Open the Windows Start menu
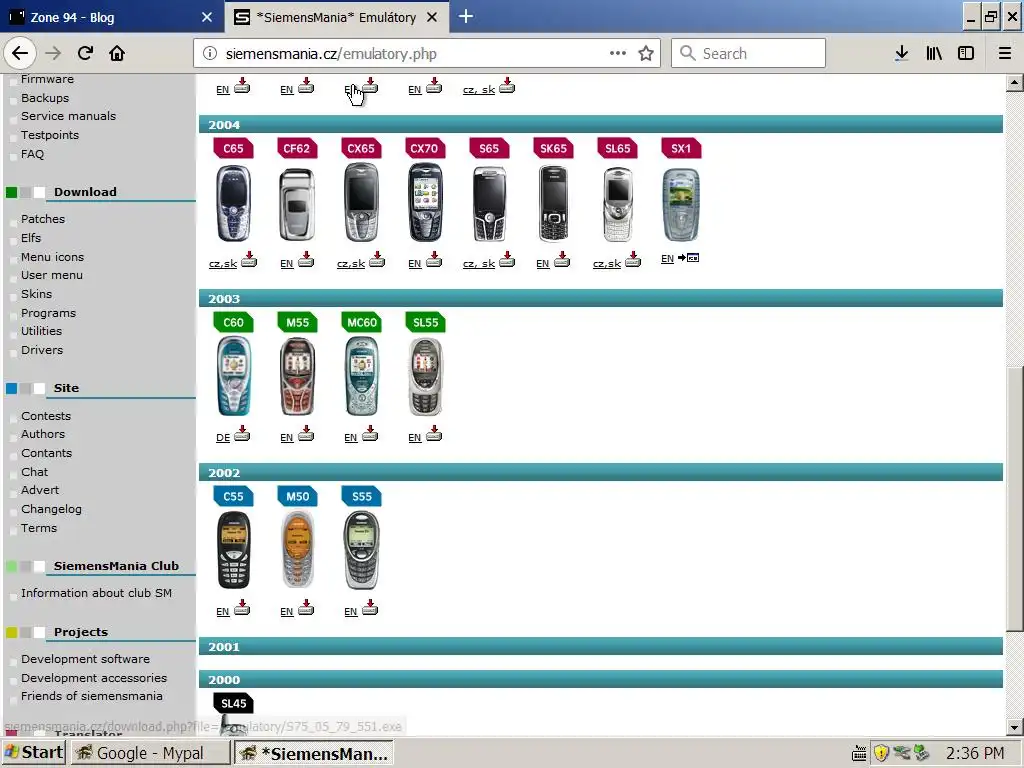This screenshot has width=1024, height=768. [33, 753]
